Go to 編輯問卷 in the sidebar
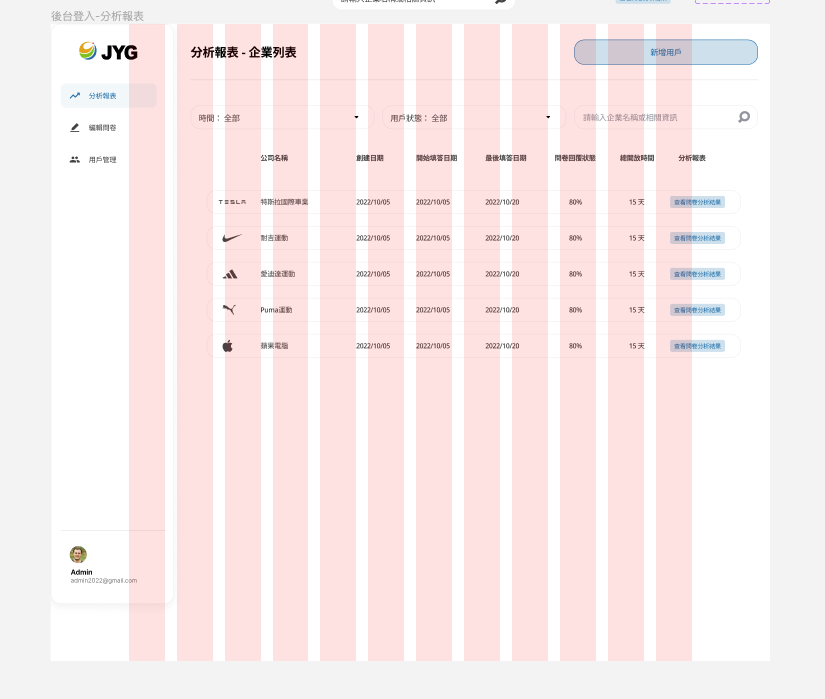This screenshot has width=825, height=699. (102, 128)
